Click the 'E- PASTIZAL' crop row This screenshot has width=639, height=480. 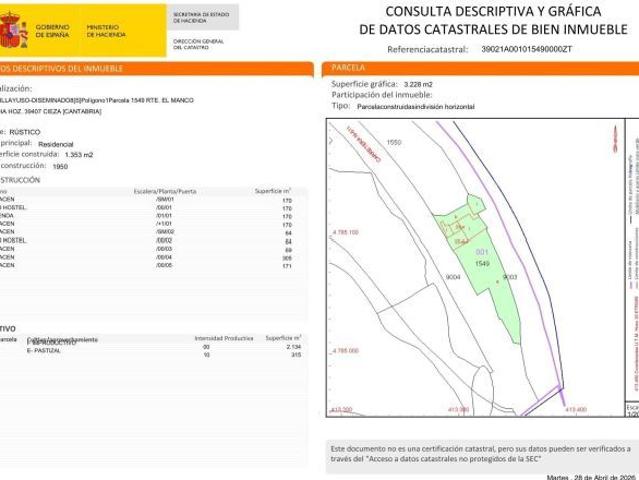pyautogui.click(x=44, y=350)
